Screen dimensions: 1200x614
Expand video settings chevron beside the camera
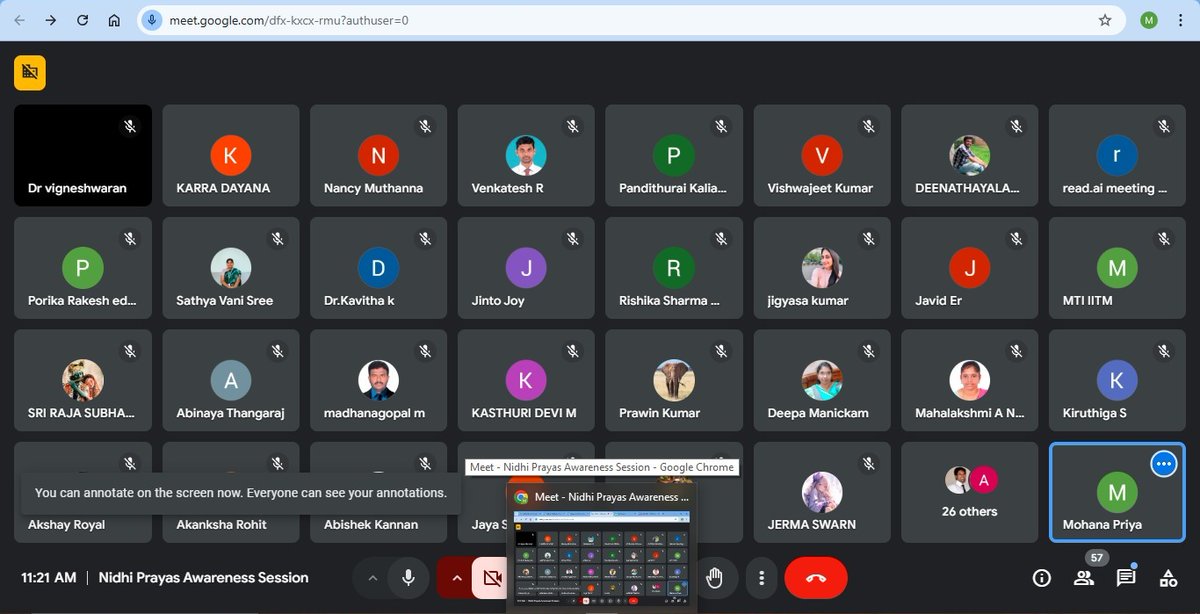[x=457, y=578]
